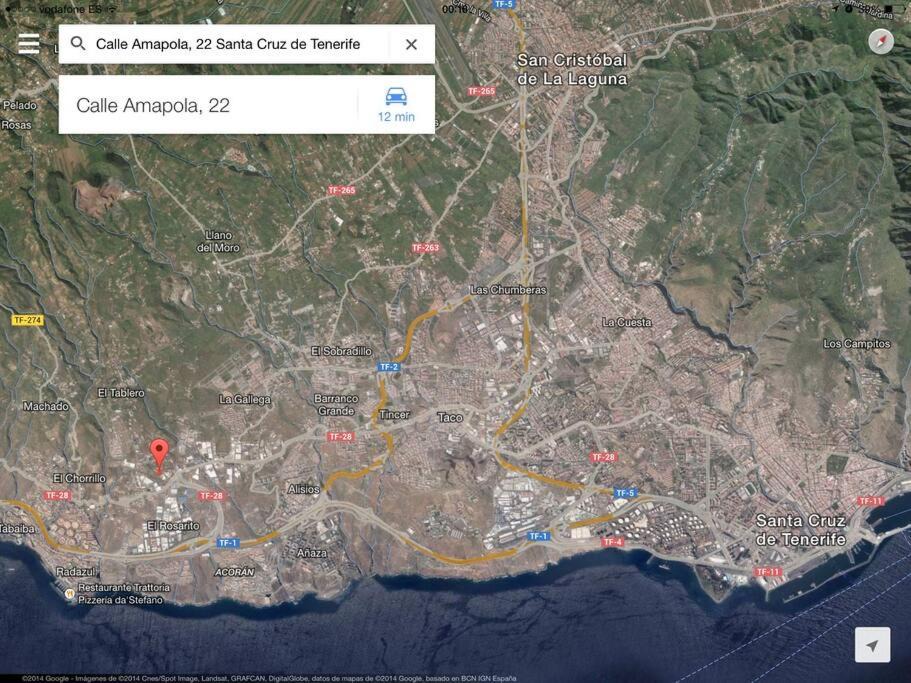The height and width of the screenshot is (683, 911).
Task: Tap the El Sobradillo label
Action: click(x=341, y=351)
